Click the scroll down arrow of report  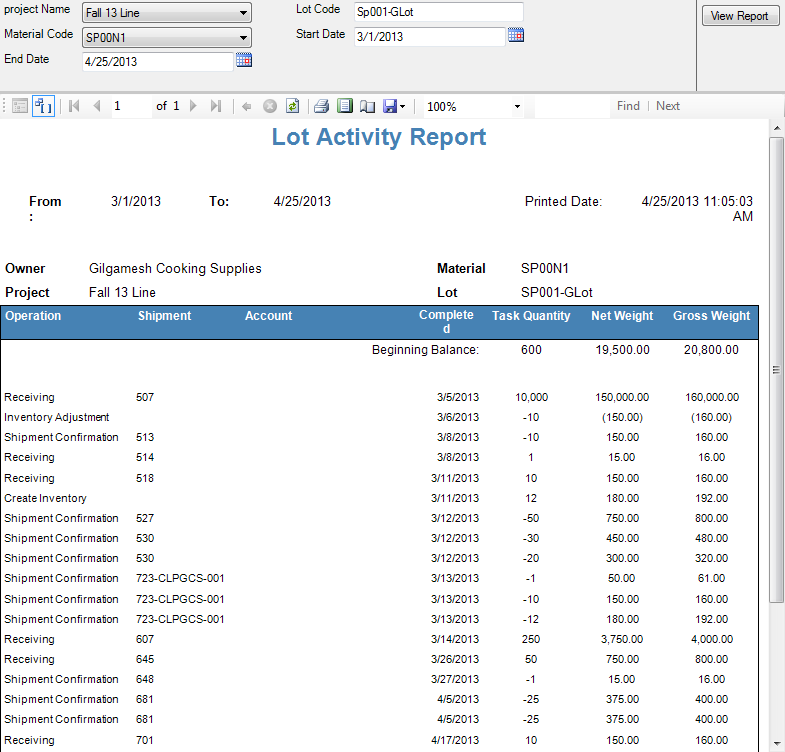coord(776,743)
